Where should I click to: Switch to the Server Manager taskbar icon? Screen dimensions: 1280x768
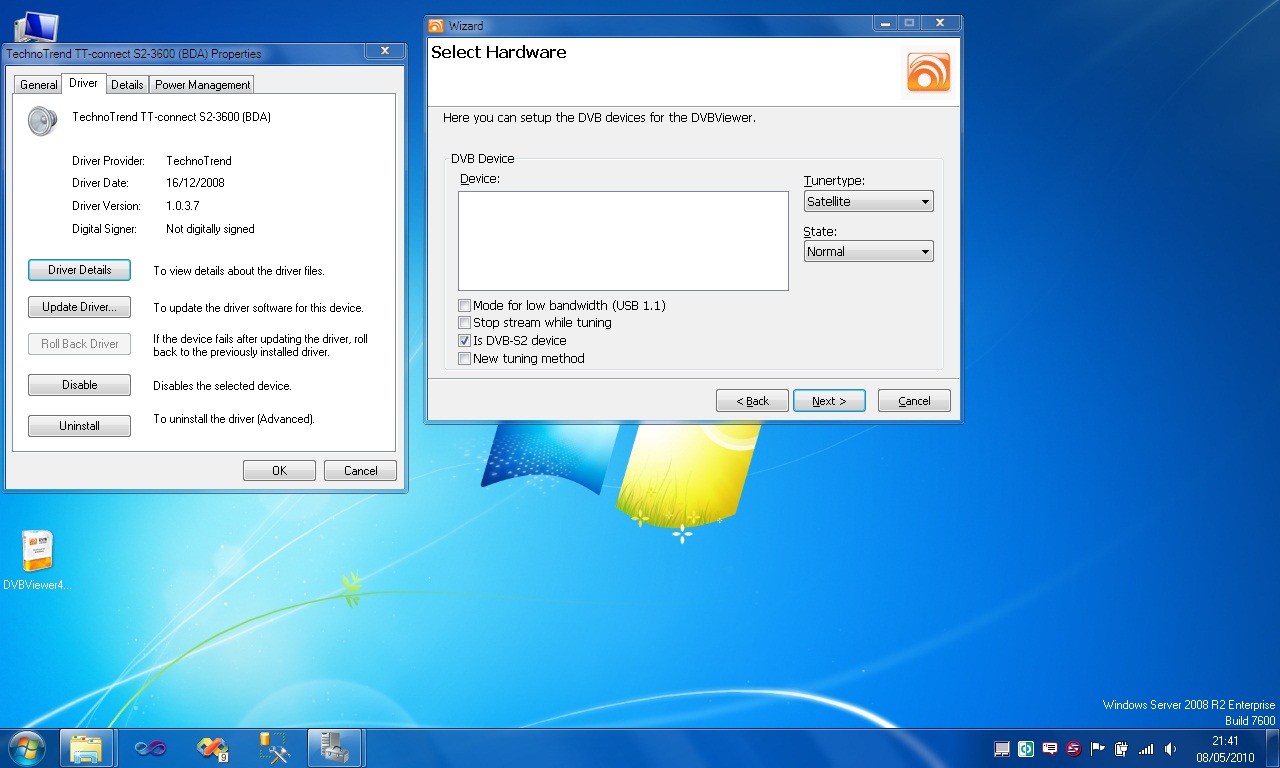point(333,747)
